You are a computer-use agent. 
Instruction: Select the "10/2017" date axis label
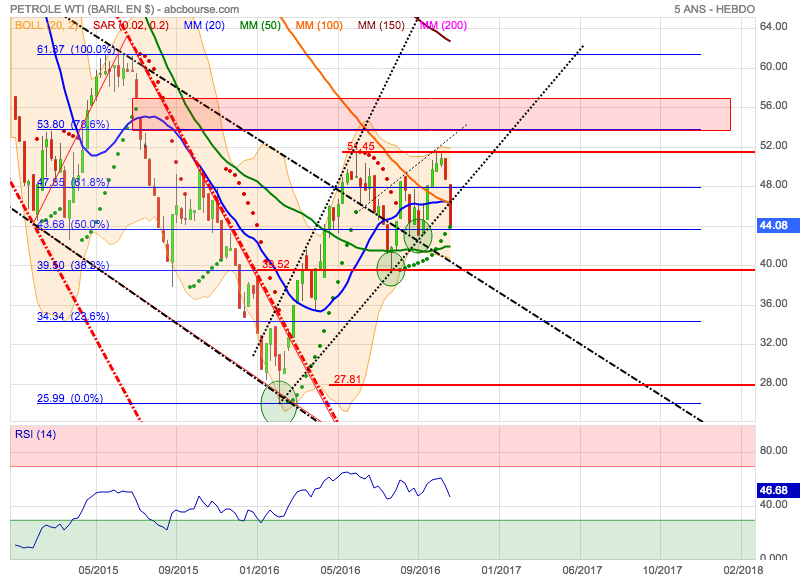click(662, 570)
